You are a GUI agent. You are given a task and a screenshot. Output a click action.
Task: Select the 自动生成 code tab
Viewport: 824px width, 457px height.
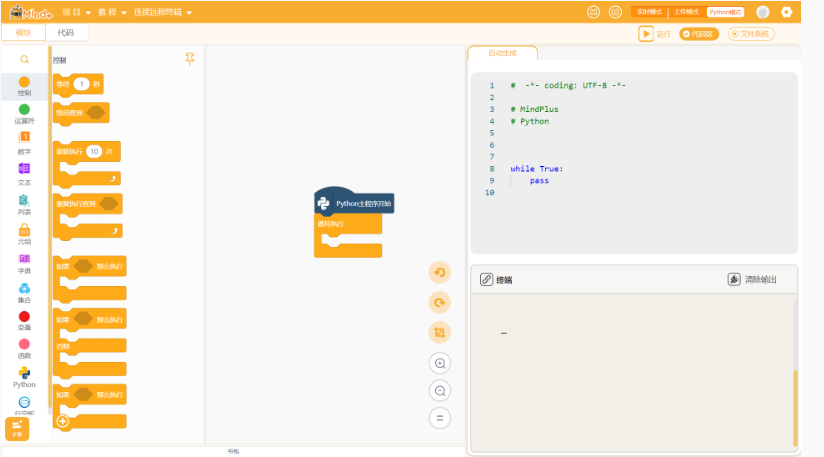[502, 53]
